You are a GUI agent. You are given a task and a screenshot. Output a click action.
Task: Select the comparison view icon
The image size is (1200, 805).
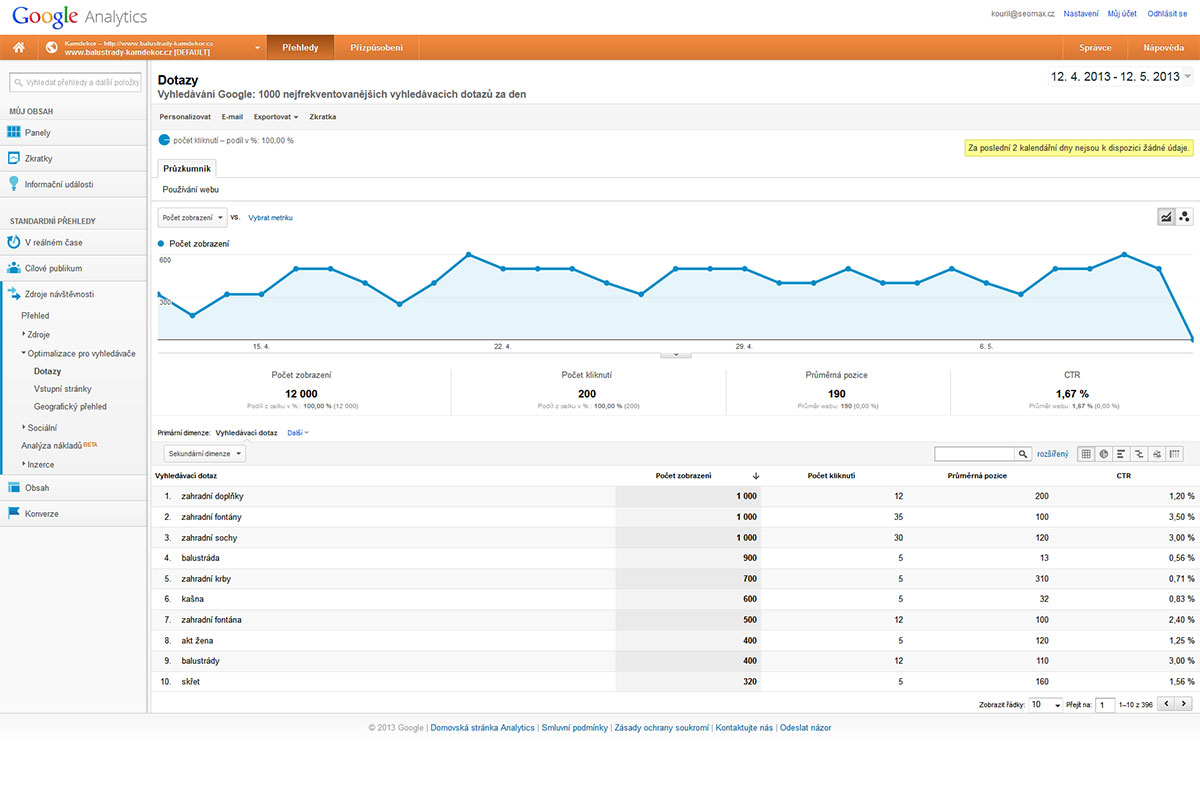1139,454
